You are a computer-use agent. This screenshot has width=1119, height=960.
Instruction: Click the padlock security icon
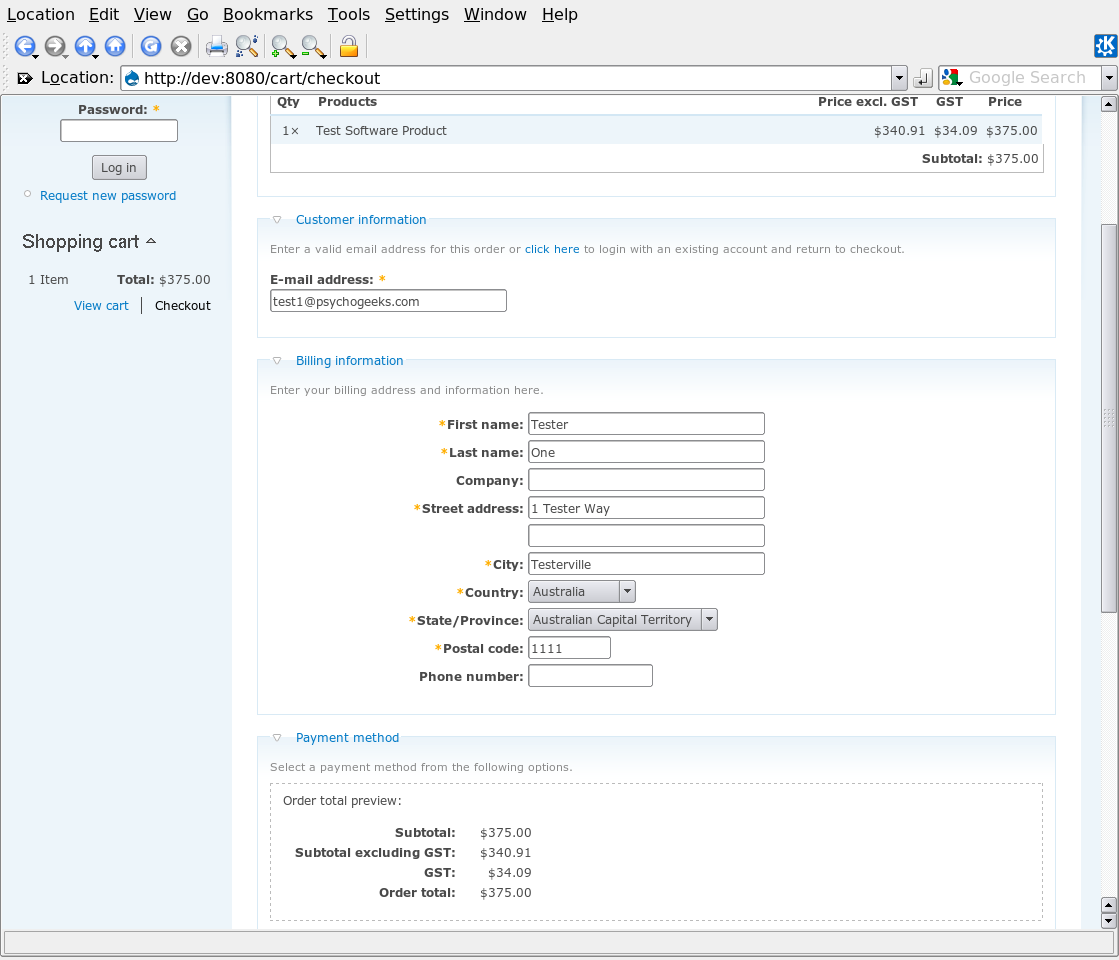tap(348, 46)
